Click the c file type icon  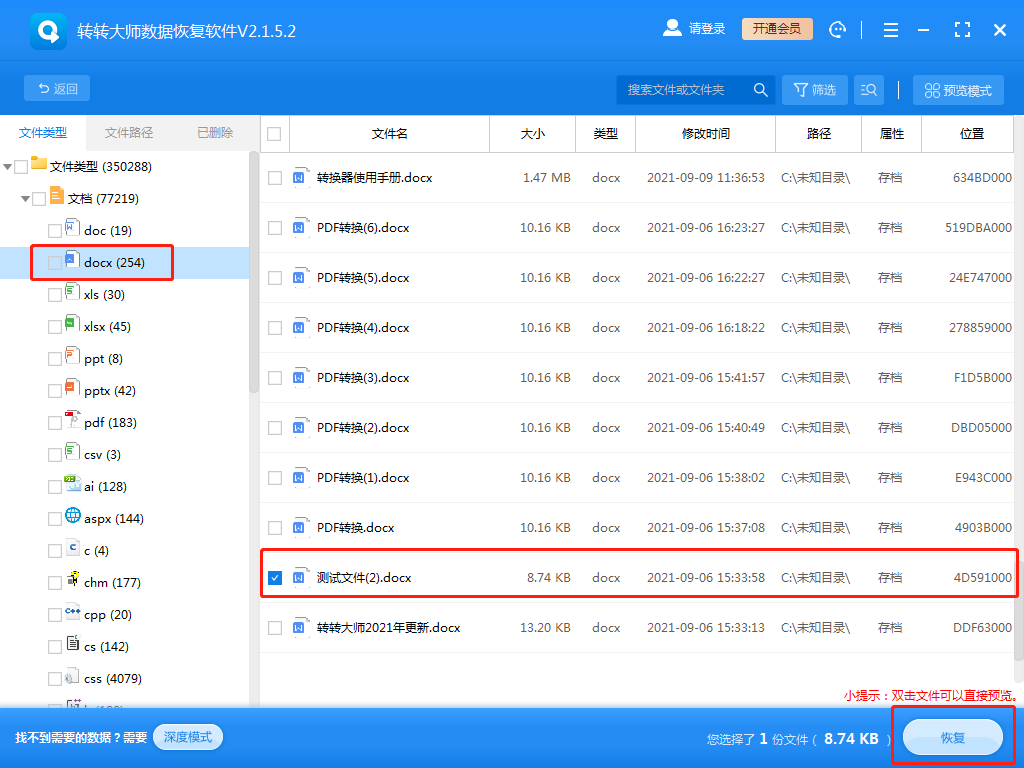click(72, 547)
